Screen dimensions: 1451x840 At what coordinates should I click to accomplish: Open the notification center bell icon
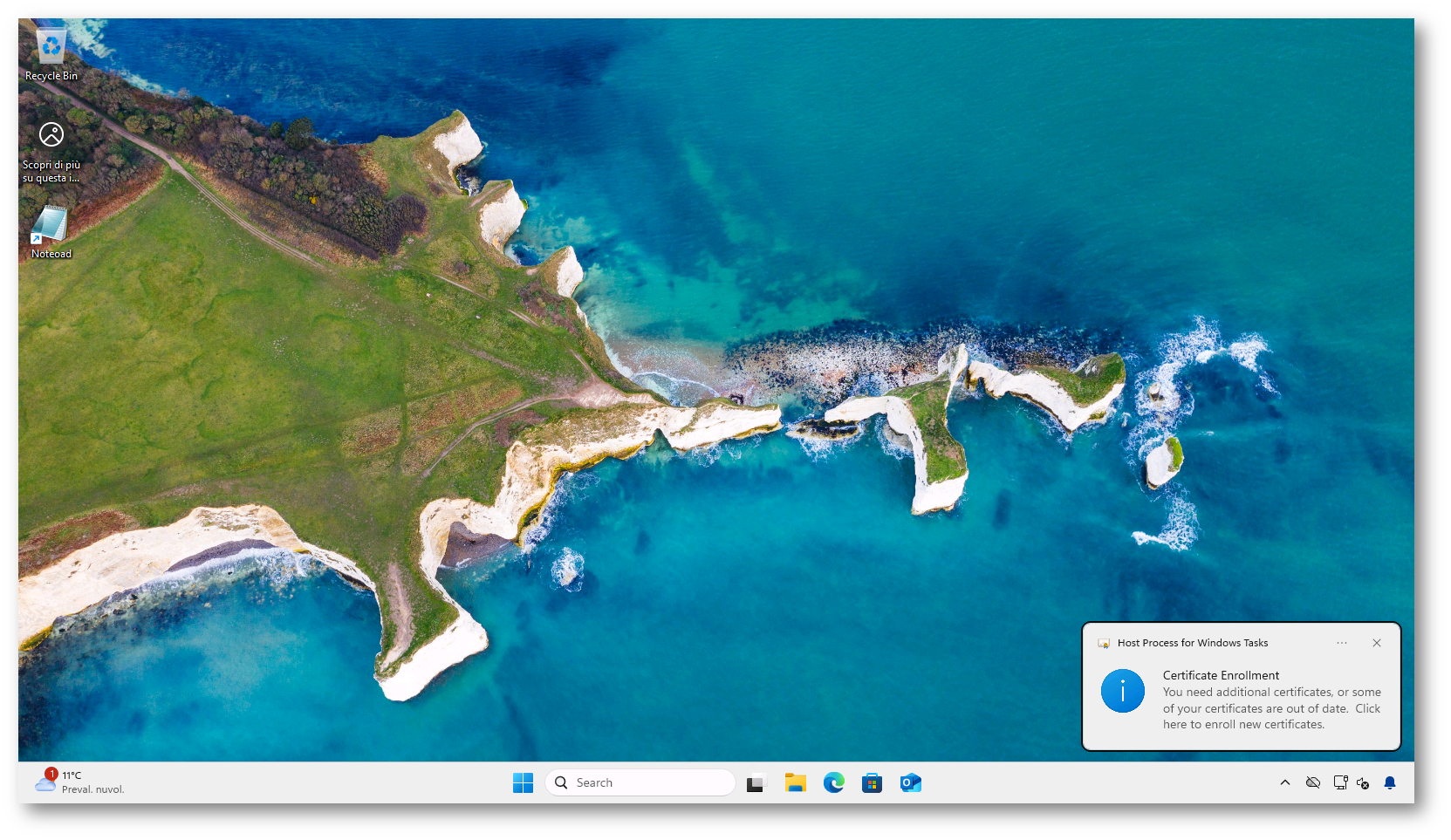(x=1390, y=782)
